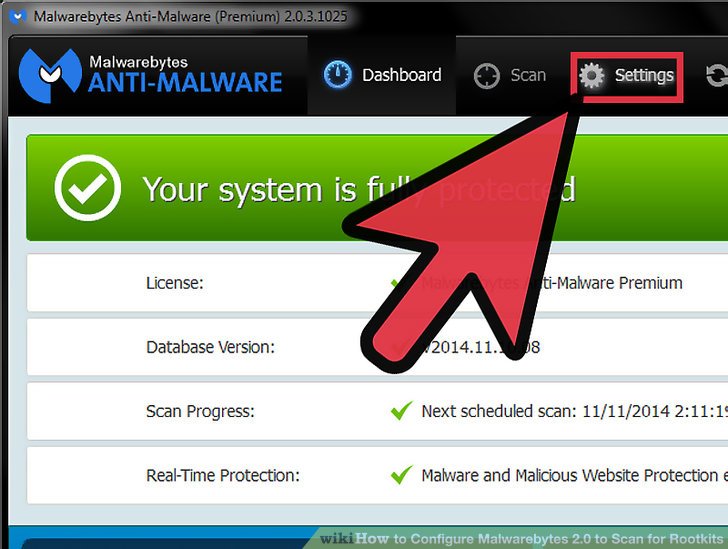The width and height of the screenshot is (728, 549).
Task: Open the Dashboard tab
Action: pyautogui.click(x=382, y=75)
